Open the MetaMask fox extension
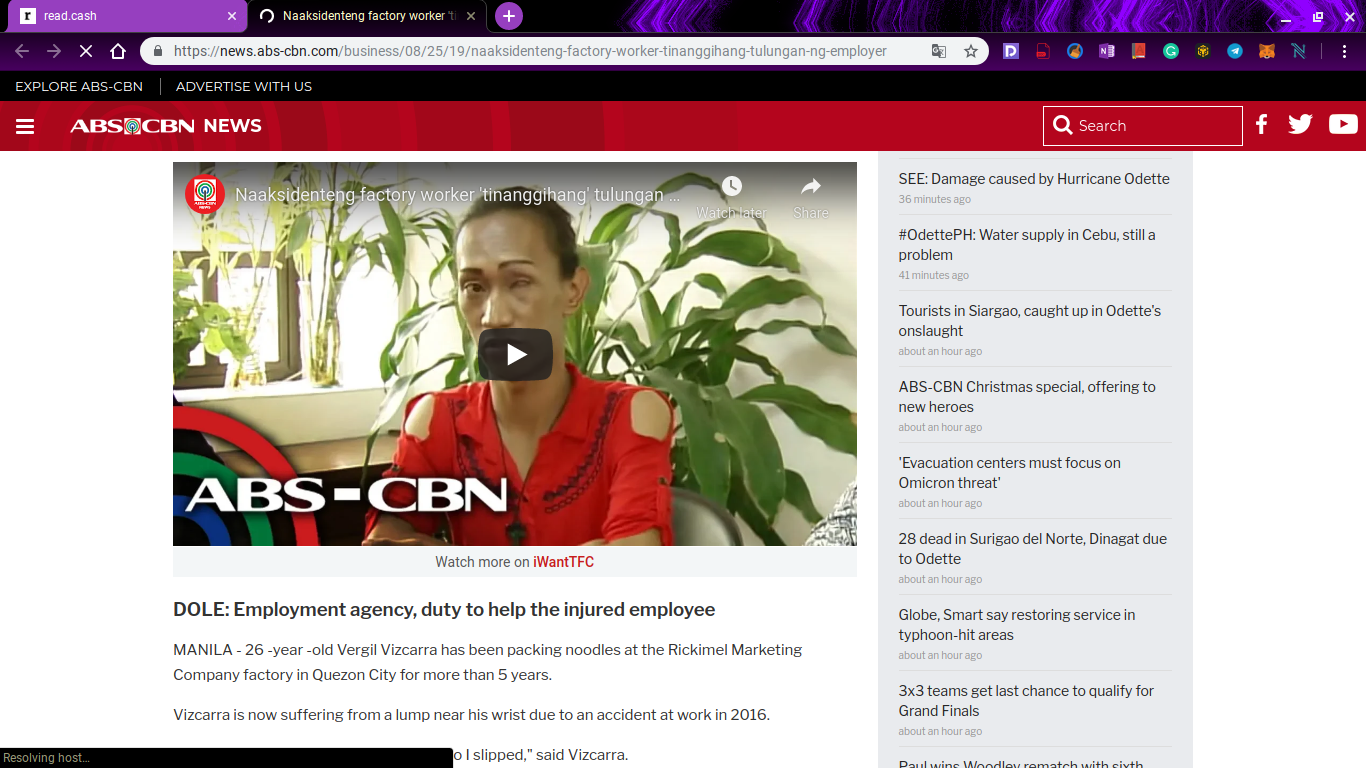 1267,51
